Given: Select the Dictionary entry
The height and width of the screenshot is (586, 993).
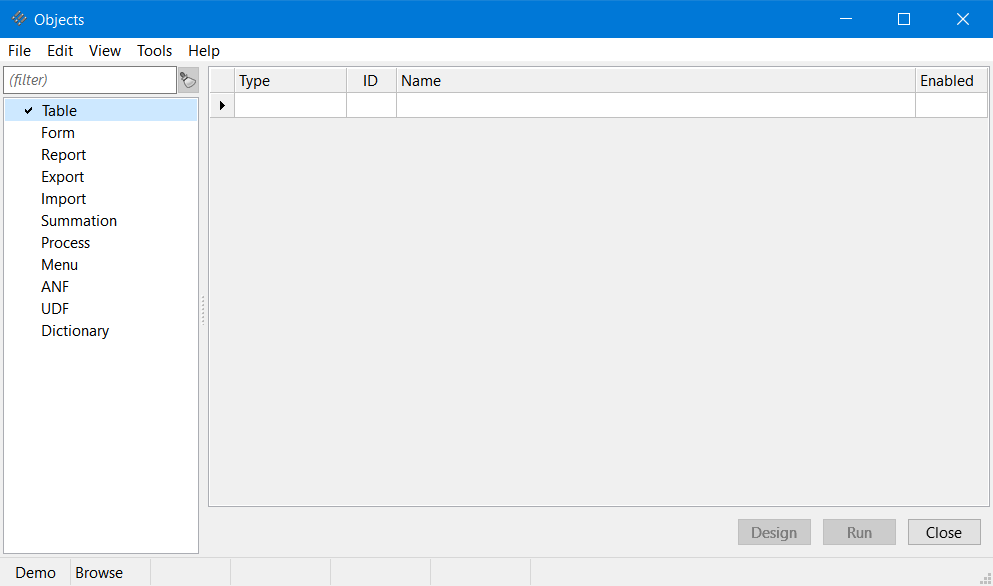Looking at the screenshot, I should [75, 331].
